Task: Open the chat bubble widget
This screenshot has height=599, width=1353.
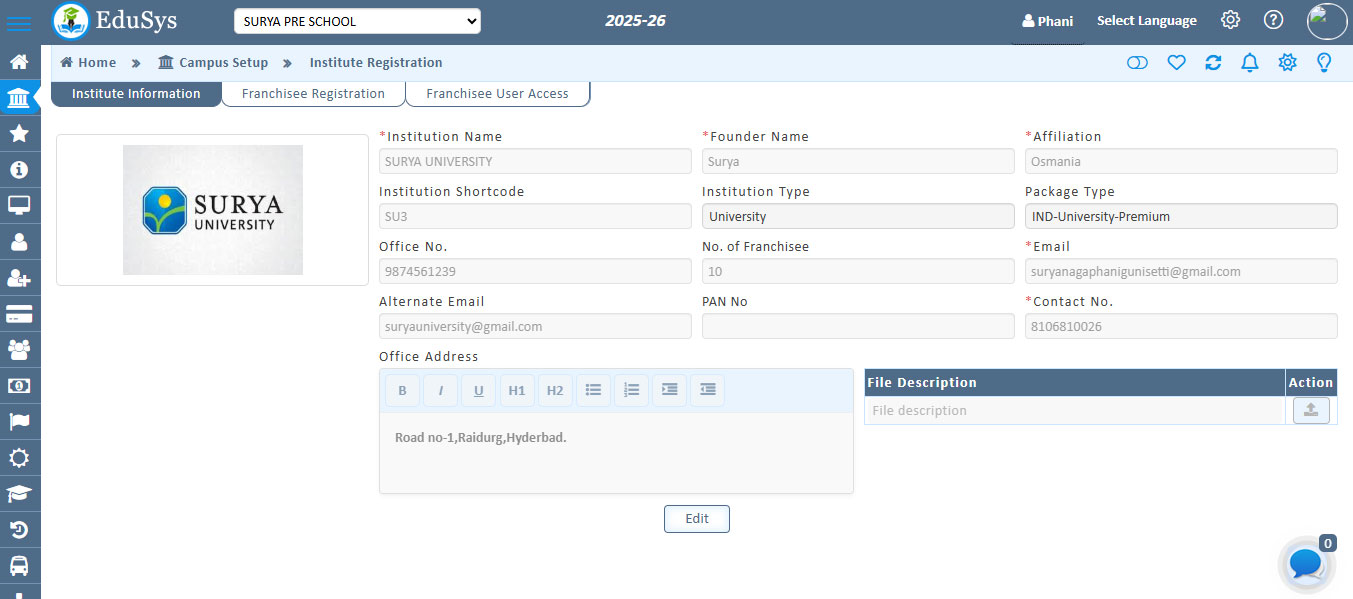Action: (x=1306, y=564)
